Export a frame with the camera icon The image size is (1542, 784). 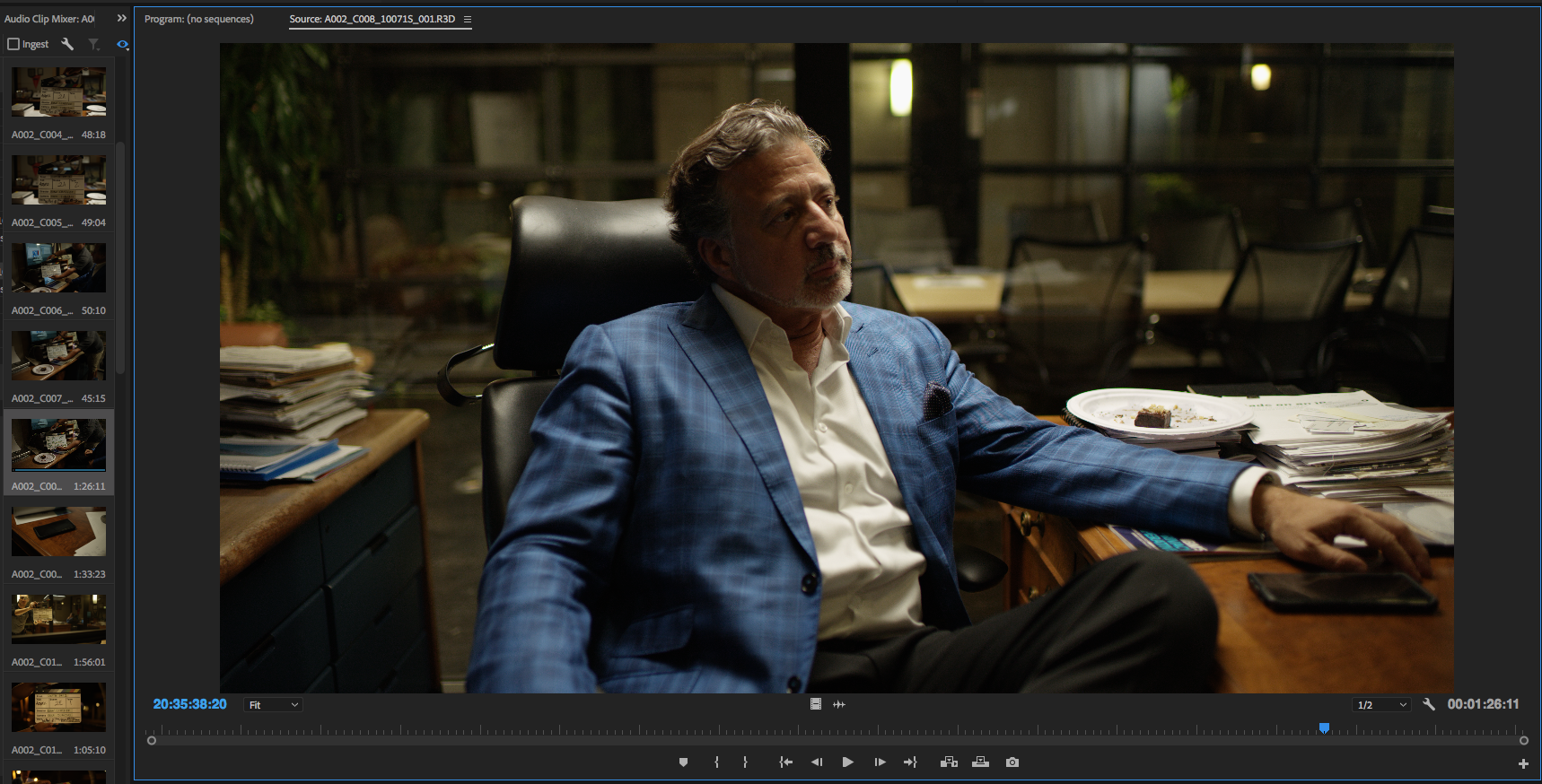click(1012, 762)
